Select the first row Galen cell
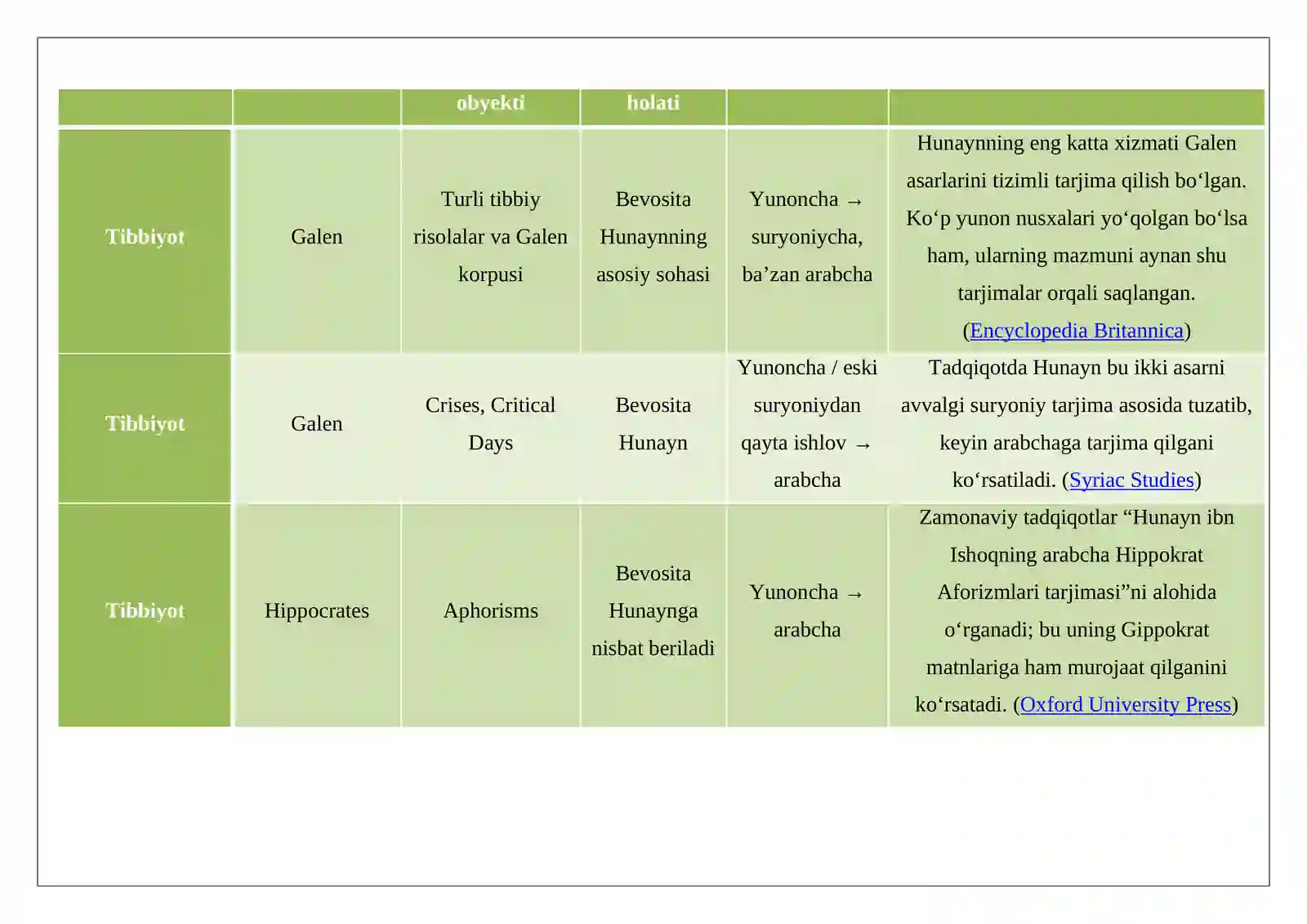The height and width of the screenshot is (924, 1307). click(317, 241)
